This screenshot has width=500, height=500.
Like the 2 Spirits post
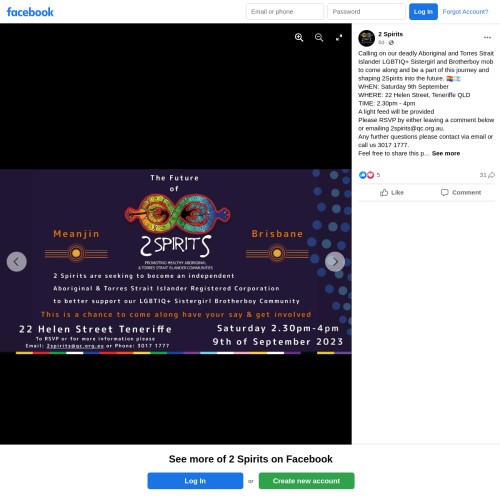coord(392,192)
